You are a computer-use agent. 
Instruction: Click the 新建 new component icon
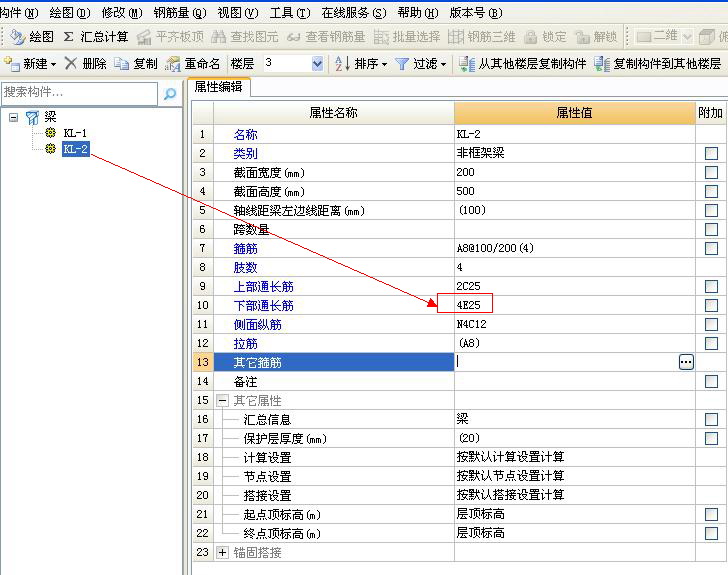[x=12, y=63]
